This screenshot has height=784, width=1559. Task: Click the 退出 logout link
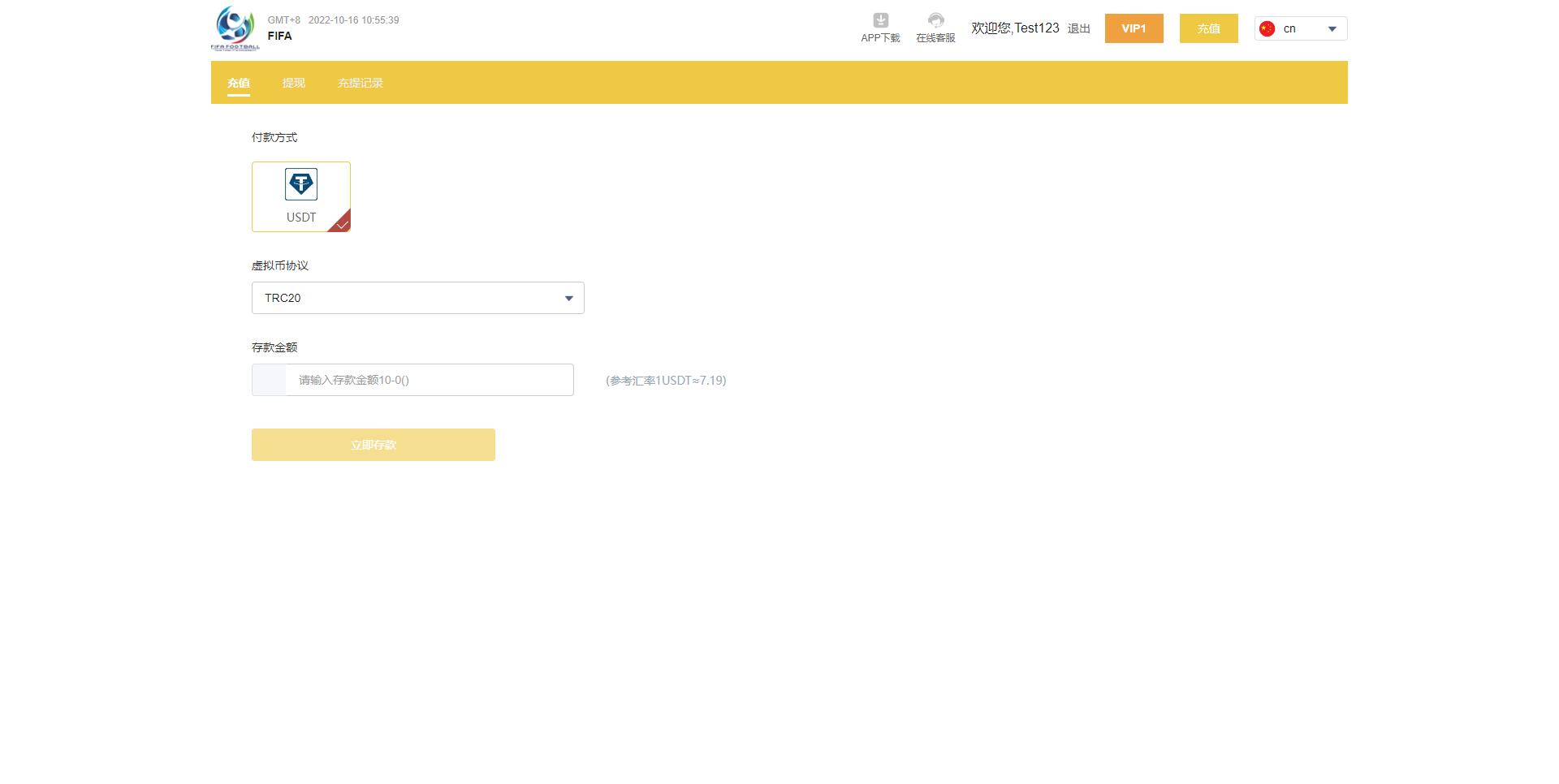1078,29
